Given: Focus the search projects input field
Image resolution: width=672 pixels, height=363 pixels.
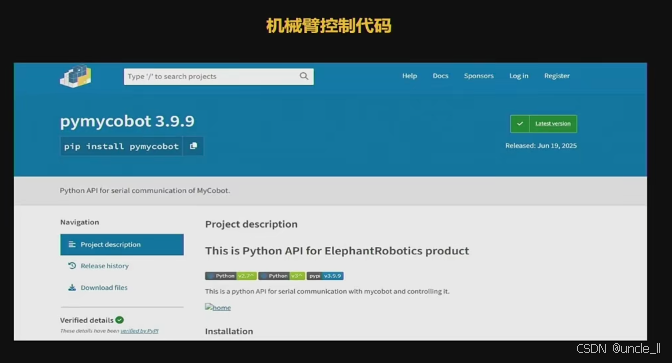Looking at the screenshot, I should (219, 77).
